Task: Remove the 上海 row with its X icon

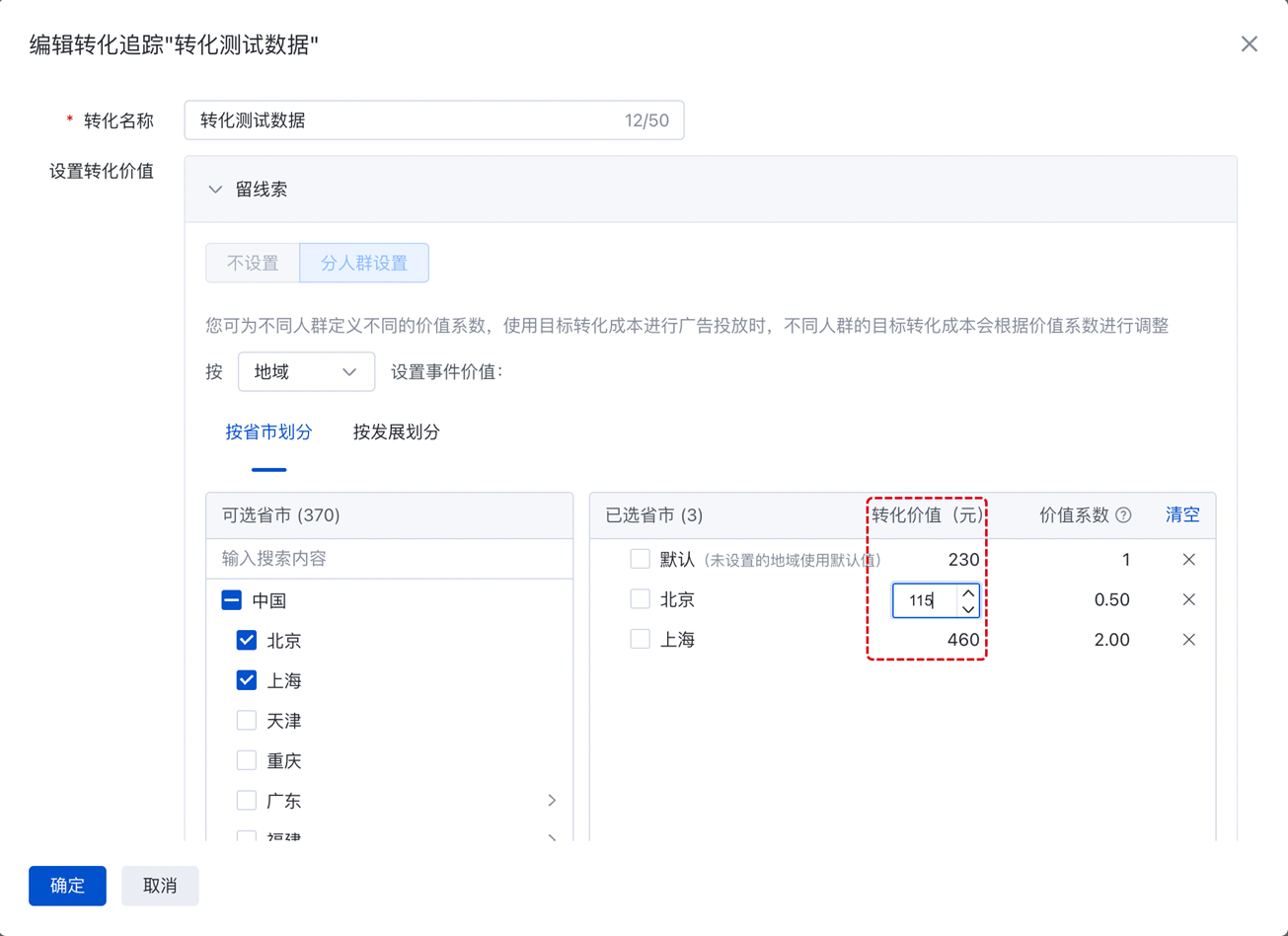Action: 1188,640
